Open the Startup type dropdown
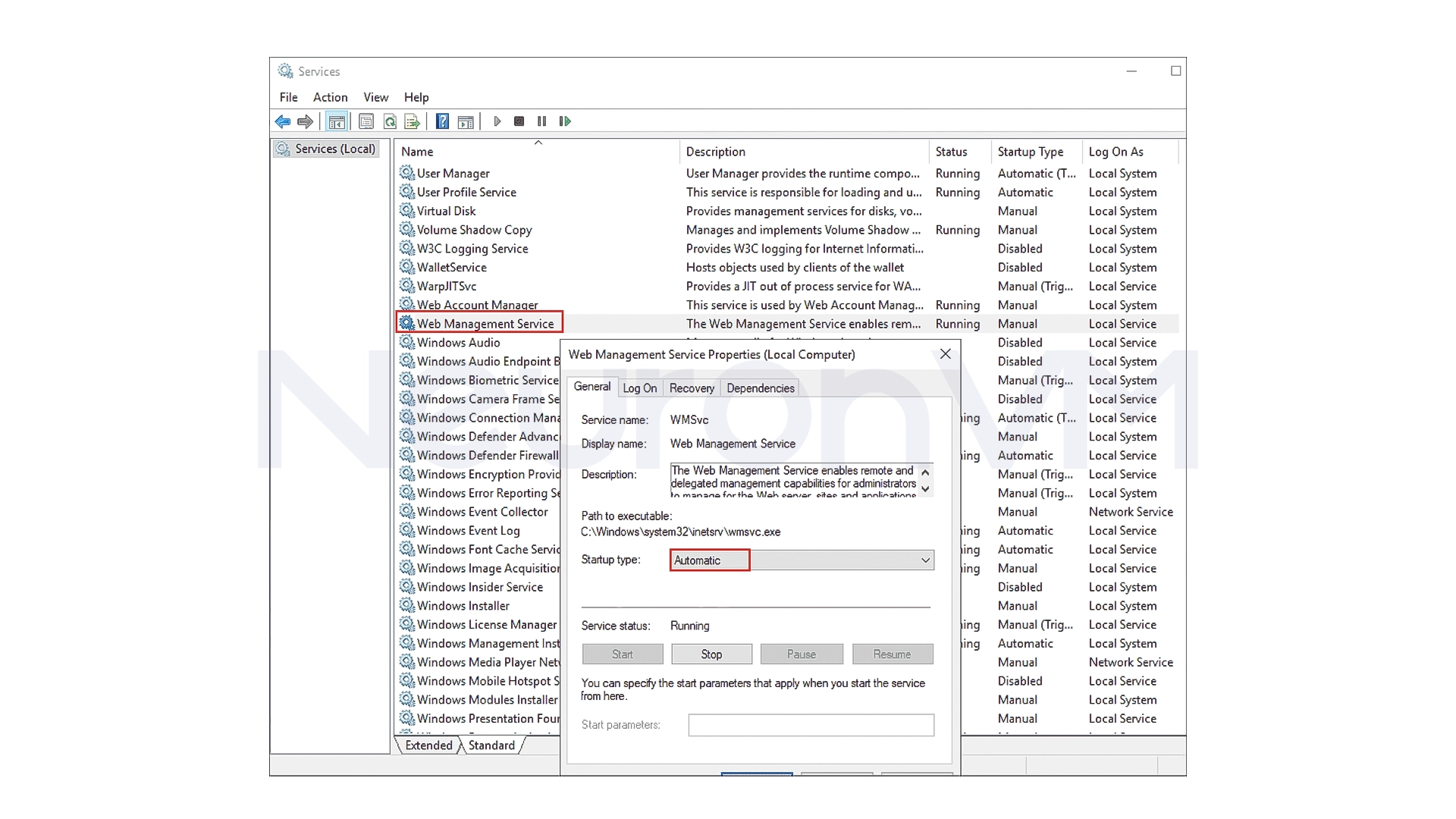Image resolution: width=1456 pixels, height=819 pixels. pyautogui.click(x=924, y=560)
